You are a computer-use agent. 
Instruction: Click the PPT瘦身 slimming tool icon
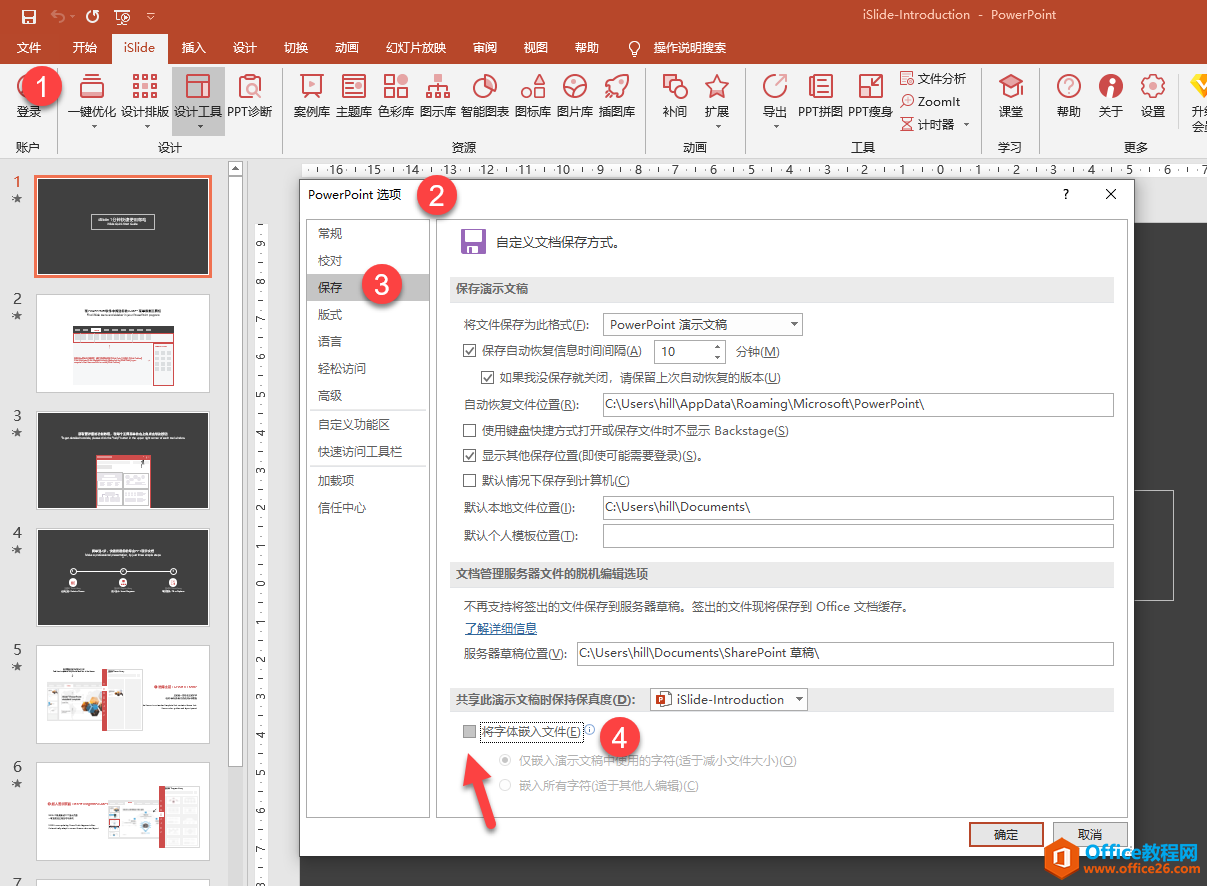click(x=870, y=96)
